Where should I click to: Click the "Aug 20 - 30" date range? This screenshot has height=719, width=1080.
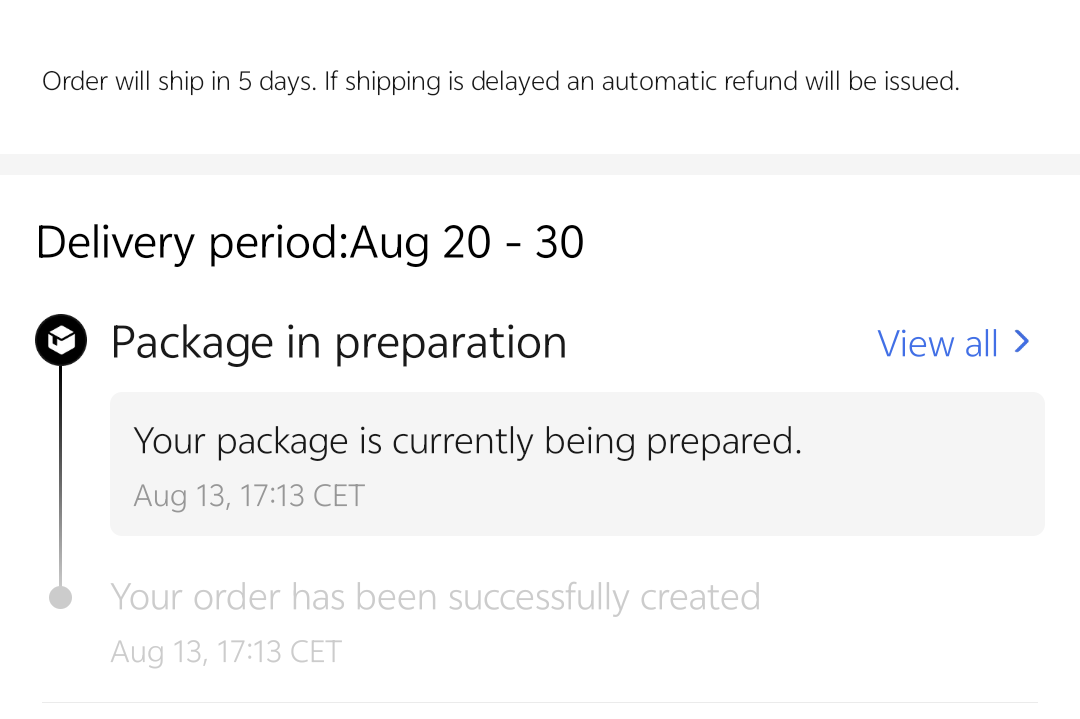coord(467,243)
